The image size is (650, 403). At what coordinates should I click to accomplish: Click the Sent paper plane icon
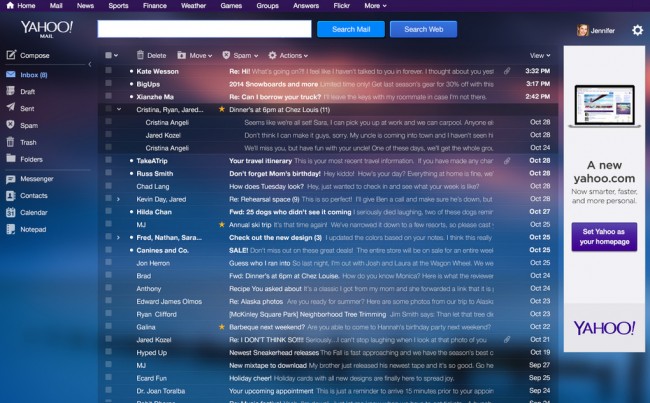pyautogui.click(x=11, y=107)
